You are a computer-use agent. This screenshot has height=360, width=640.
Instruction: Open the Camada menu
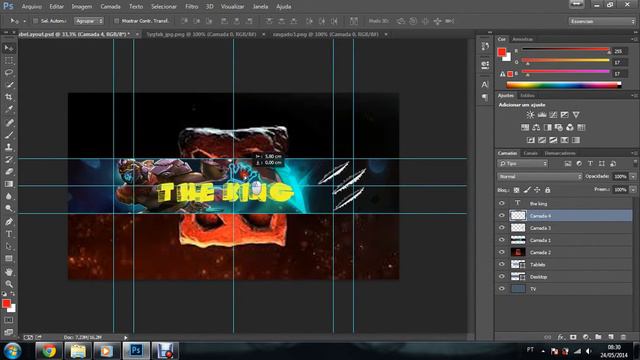pos(110,7)
